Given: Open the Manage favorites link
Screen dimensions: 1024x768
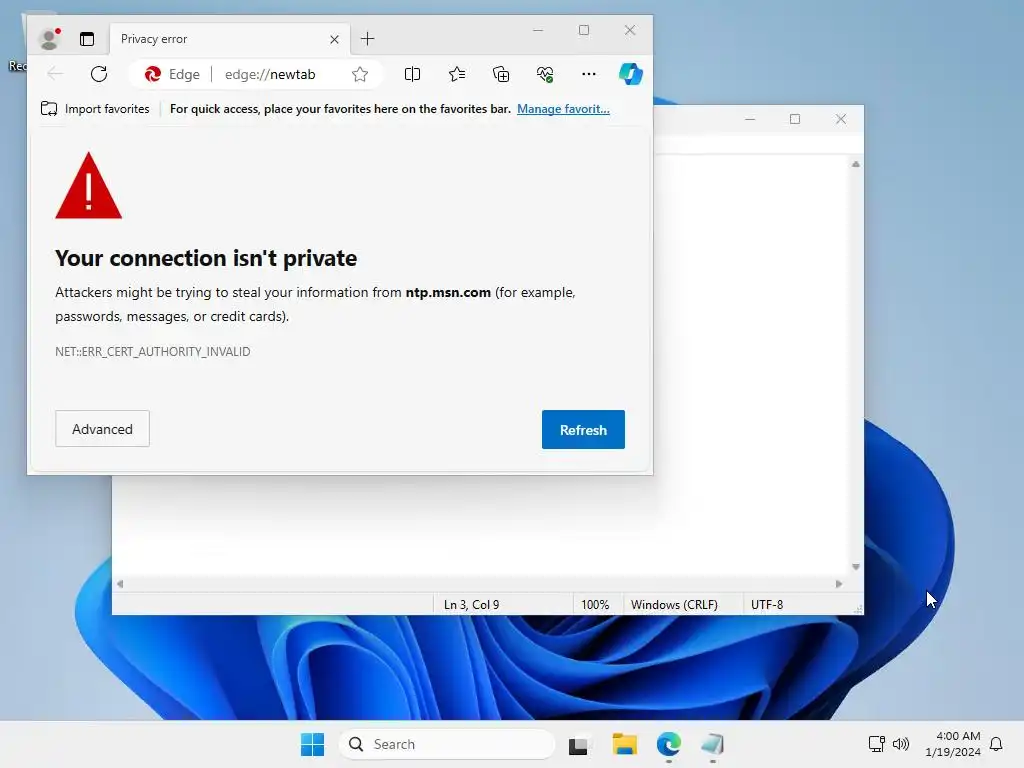Looking at the screenshot, I should tap(563, 109).
